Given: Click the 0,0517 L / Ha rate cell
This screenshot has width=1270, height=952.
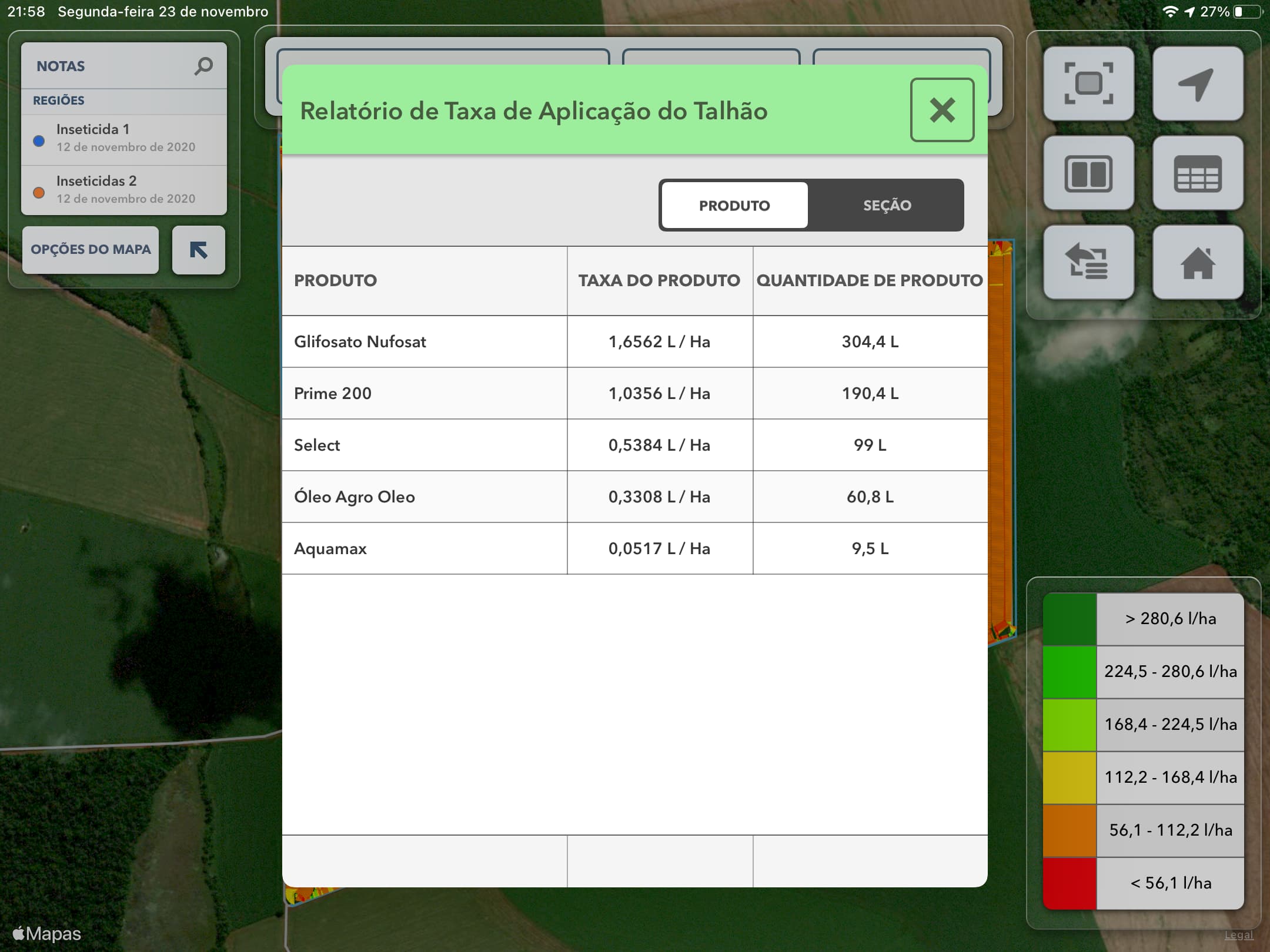Looking at the screenshot, I should [x=660, y=549].
